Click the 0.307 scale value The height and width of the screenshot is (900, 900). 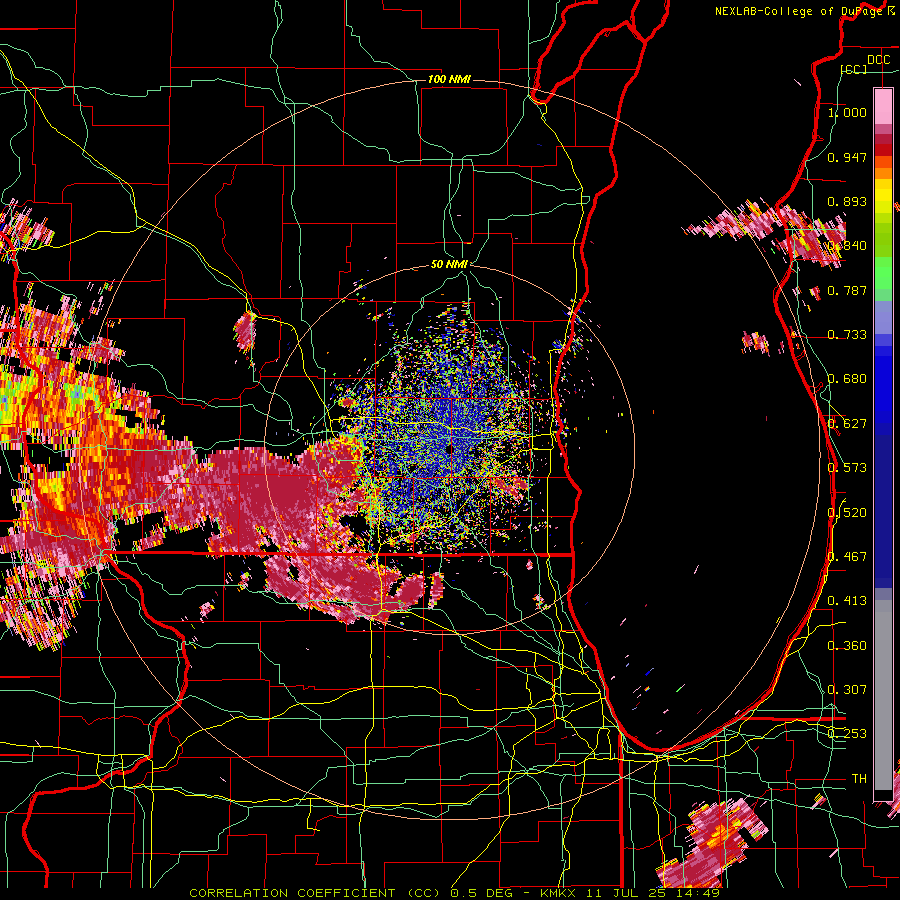[x=847, y=689]
